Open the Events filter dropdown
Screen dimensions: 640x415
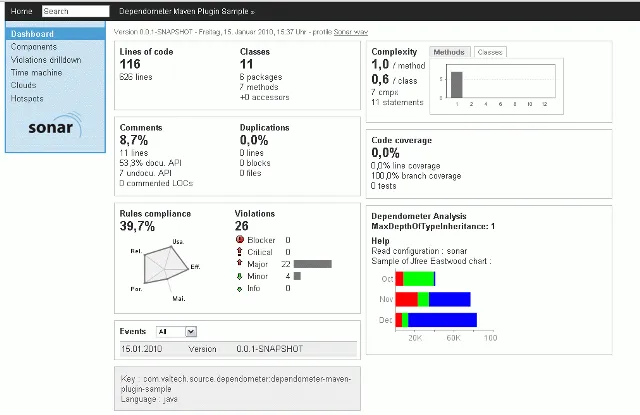point(176,331)
